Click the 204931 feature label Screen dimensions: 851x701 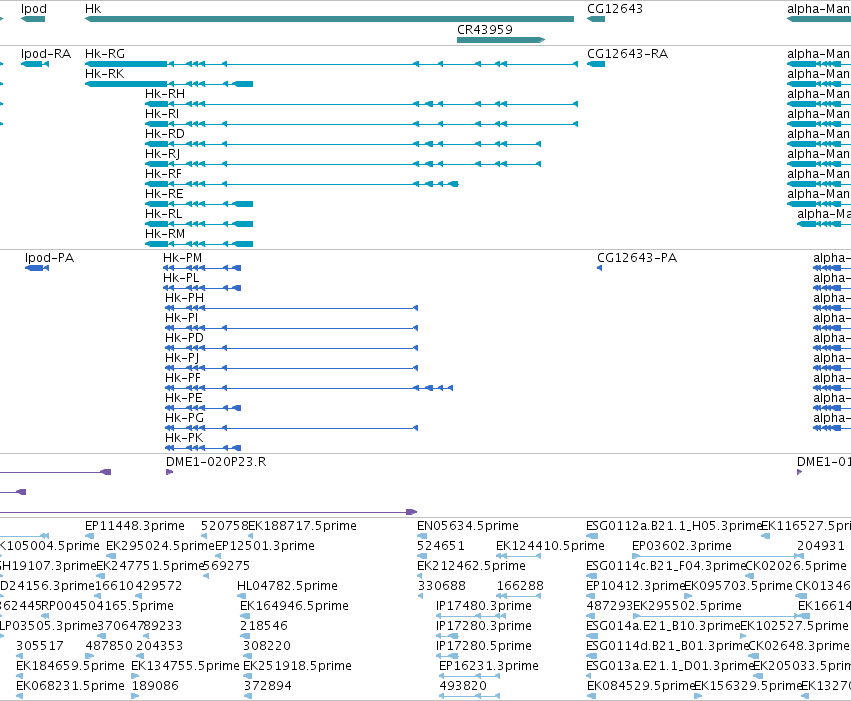coord(821,546)
